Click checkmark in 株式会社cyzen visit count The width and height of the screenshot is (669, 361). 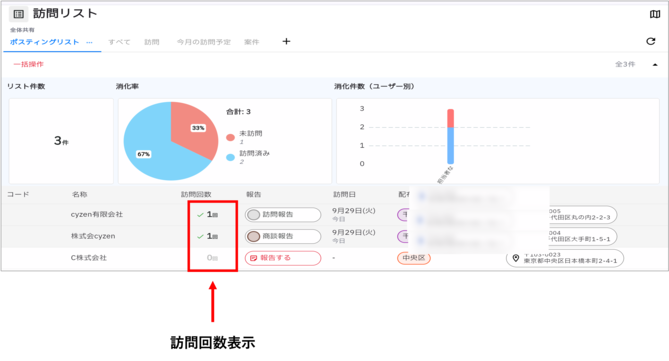[x=200, y=236]
